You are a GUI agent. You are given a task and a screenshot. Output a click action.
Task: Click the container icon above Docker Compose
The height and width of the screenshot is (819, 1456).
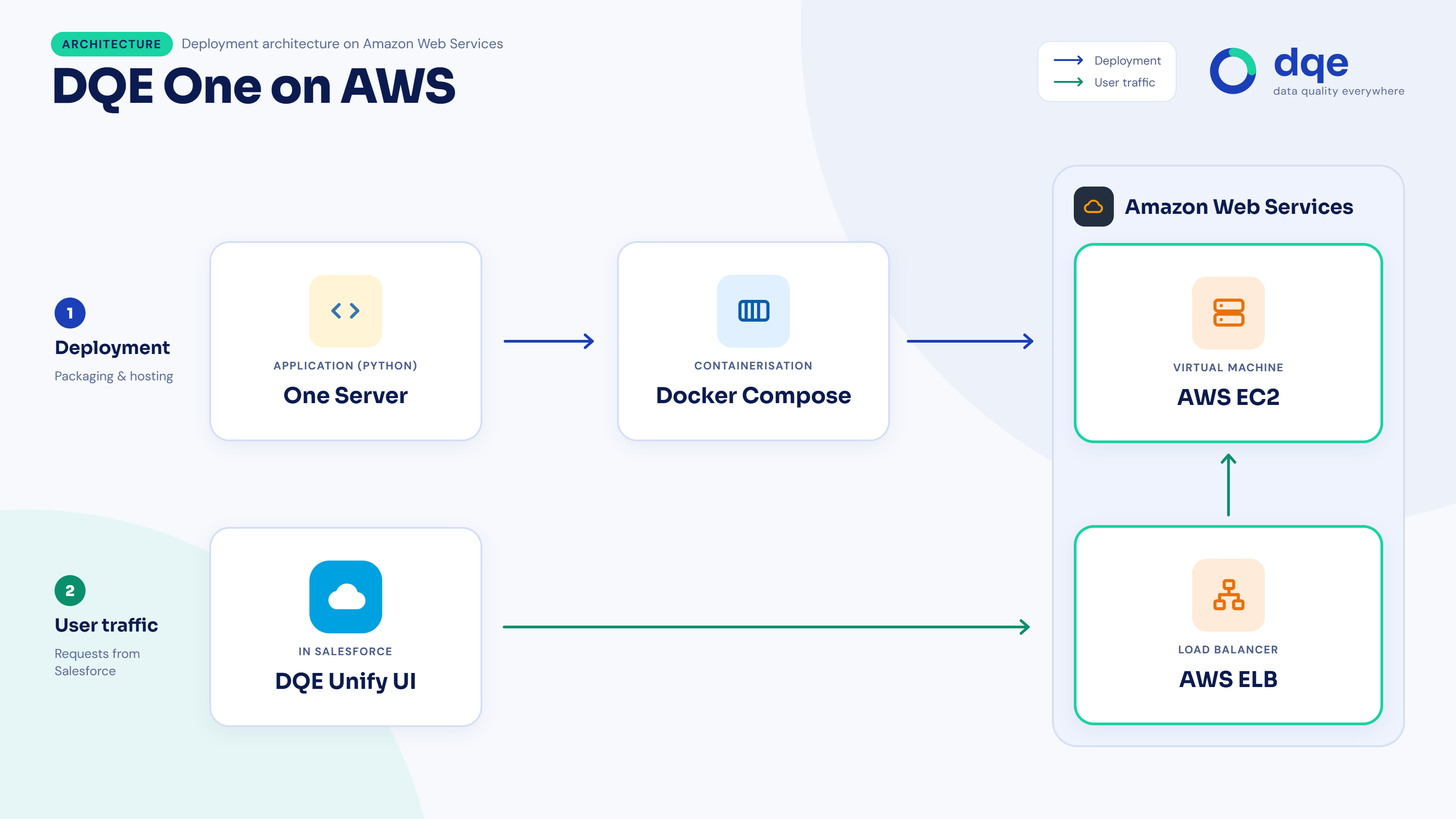click(753, 311)
